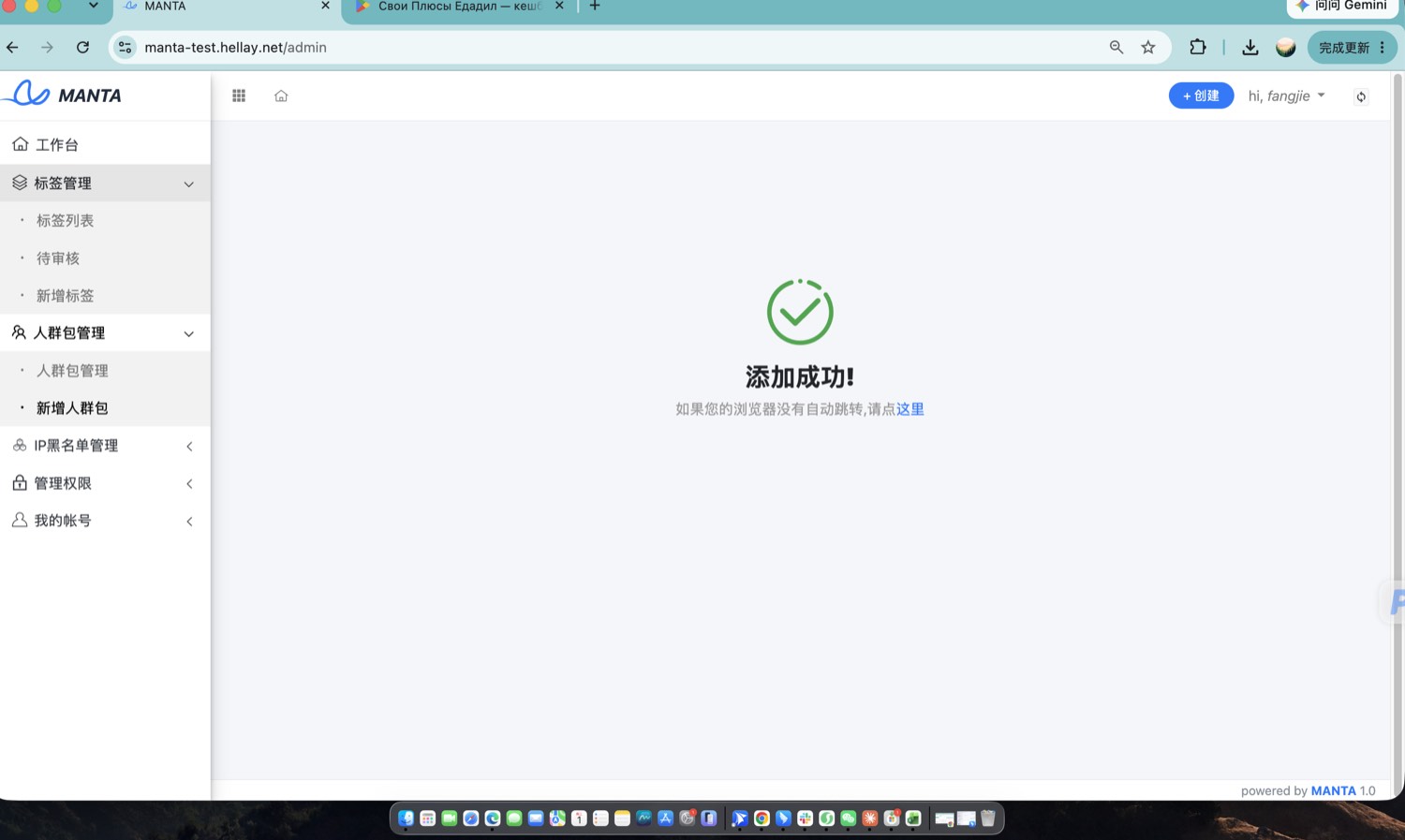Click the browser profile avatar

point(1286,47)
